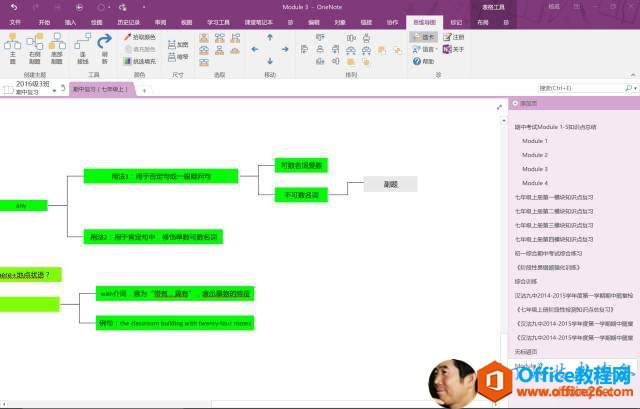Open page 期中考试Module 1-5知识点总结
640x409 pixels.
click(x=556, y=127)
